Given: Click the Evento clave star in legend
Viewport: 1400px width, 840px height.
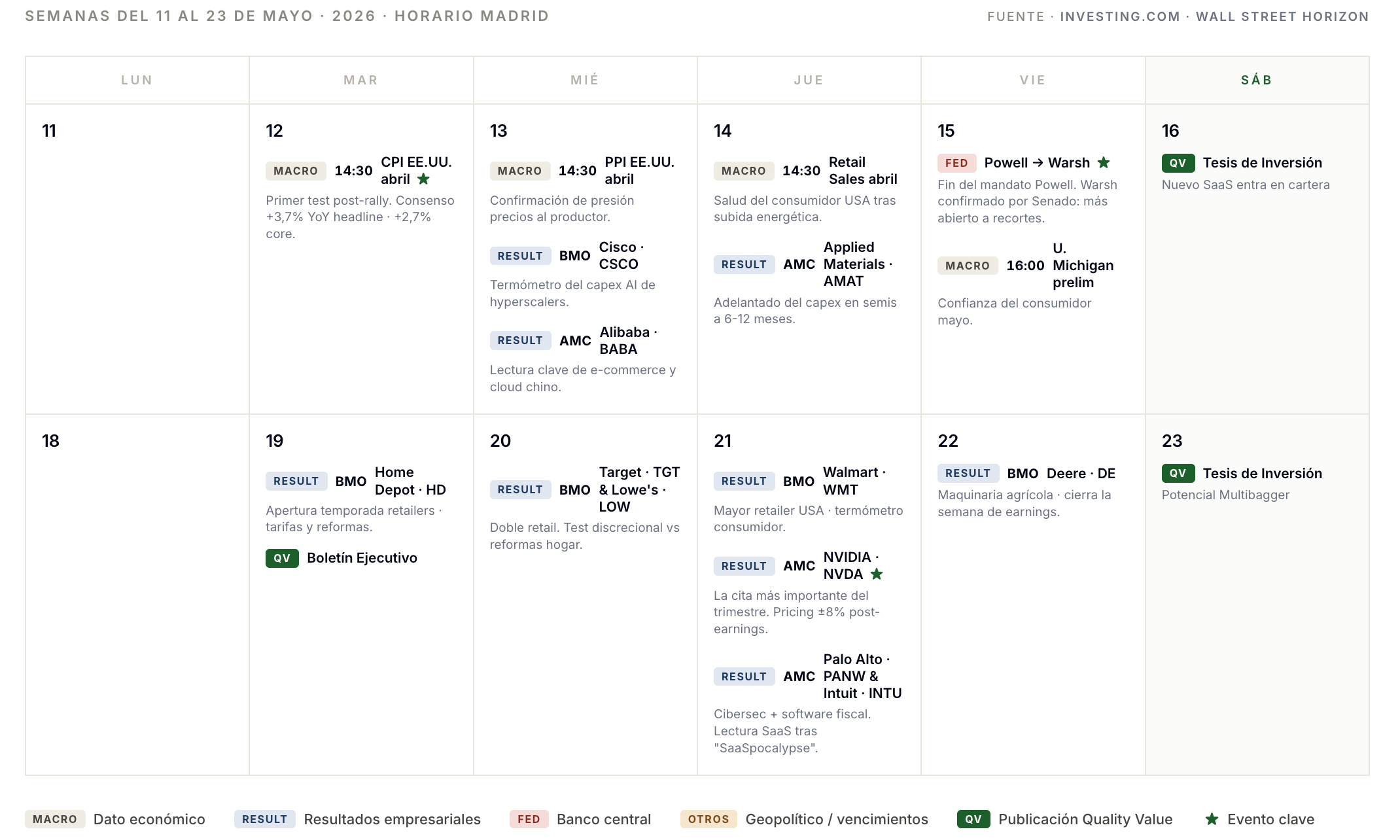Looking at the screenshot, I should [1212, 819].
